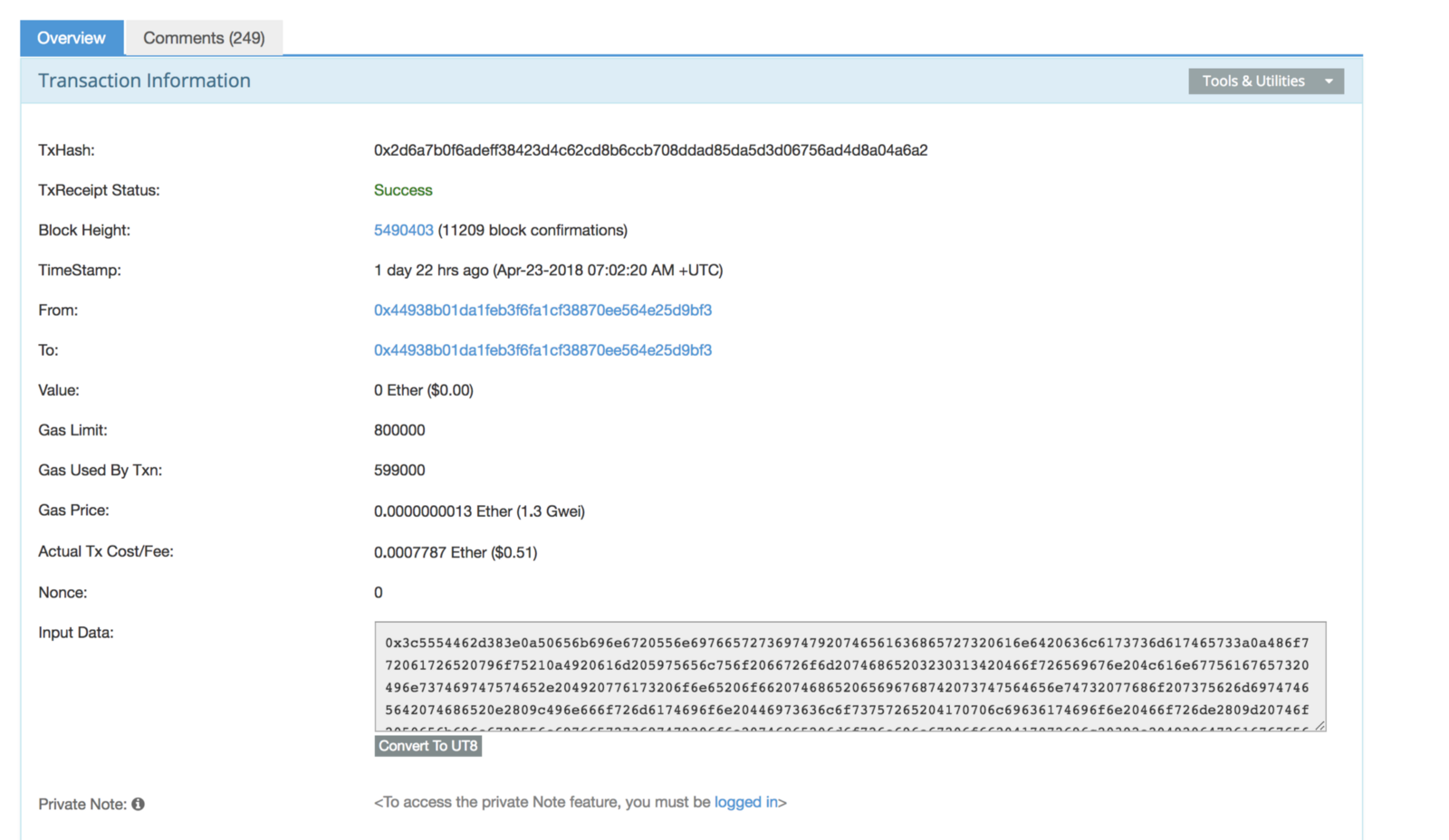Image resolution: width=1449 pixels, height=840 pixels.
Task: Click the Nonce value 0
Action: (379, 593)
